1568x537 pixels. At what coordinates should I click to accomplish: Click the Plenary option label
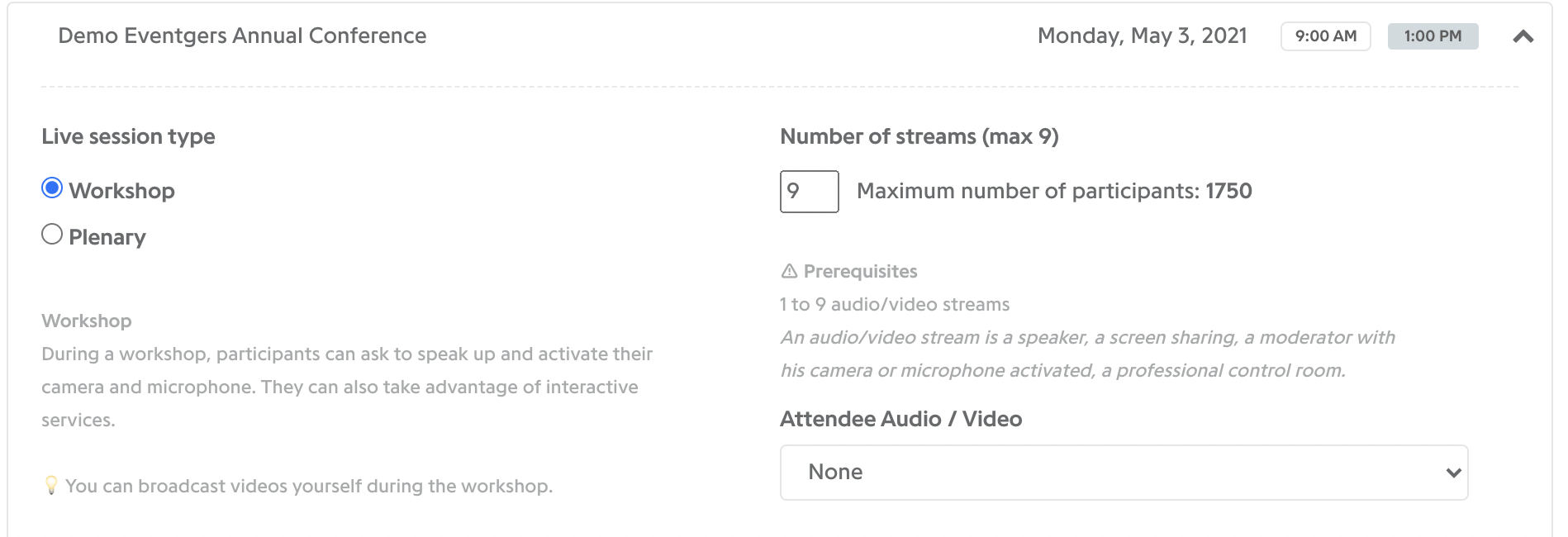[107, 237]
